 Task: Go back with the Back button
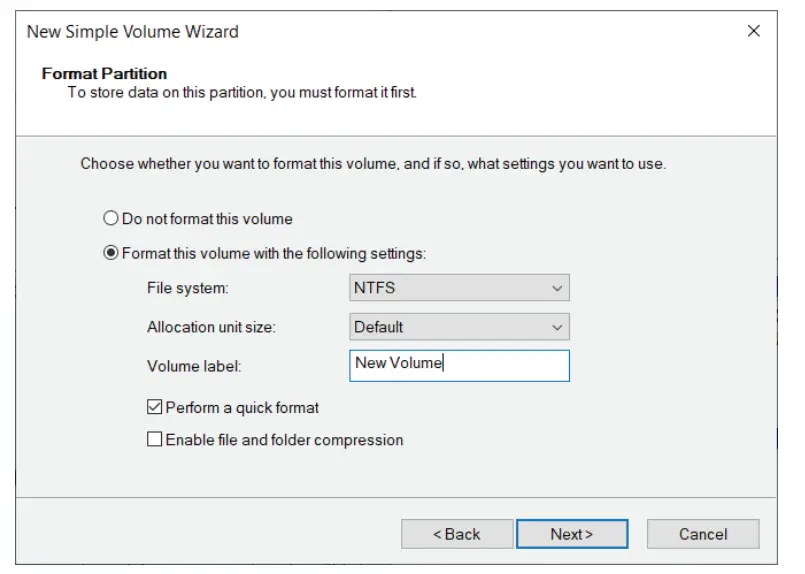457,534
